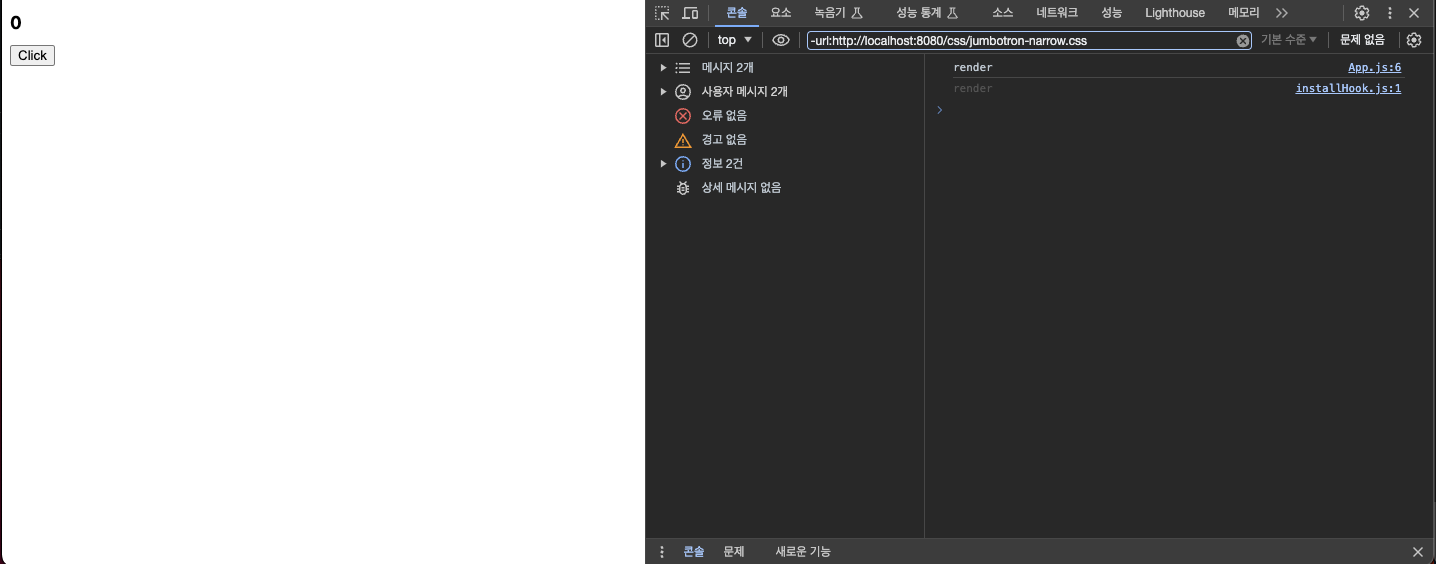Image resolution: width=1436 pixels, height=564 pixels.
Task: Close the bottom drawer with X
Action: click(x=1417, y=552)
